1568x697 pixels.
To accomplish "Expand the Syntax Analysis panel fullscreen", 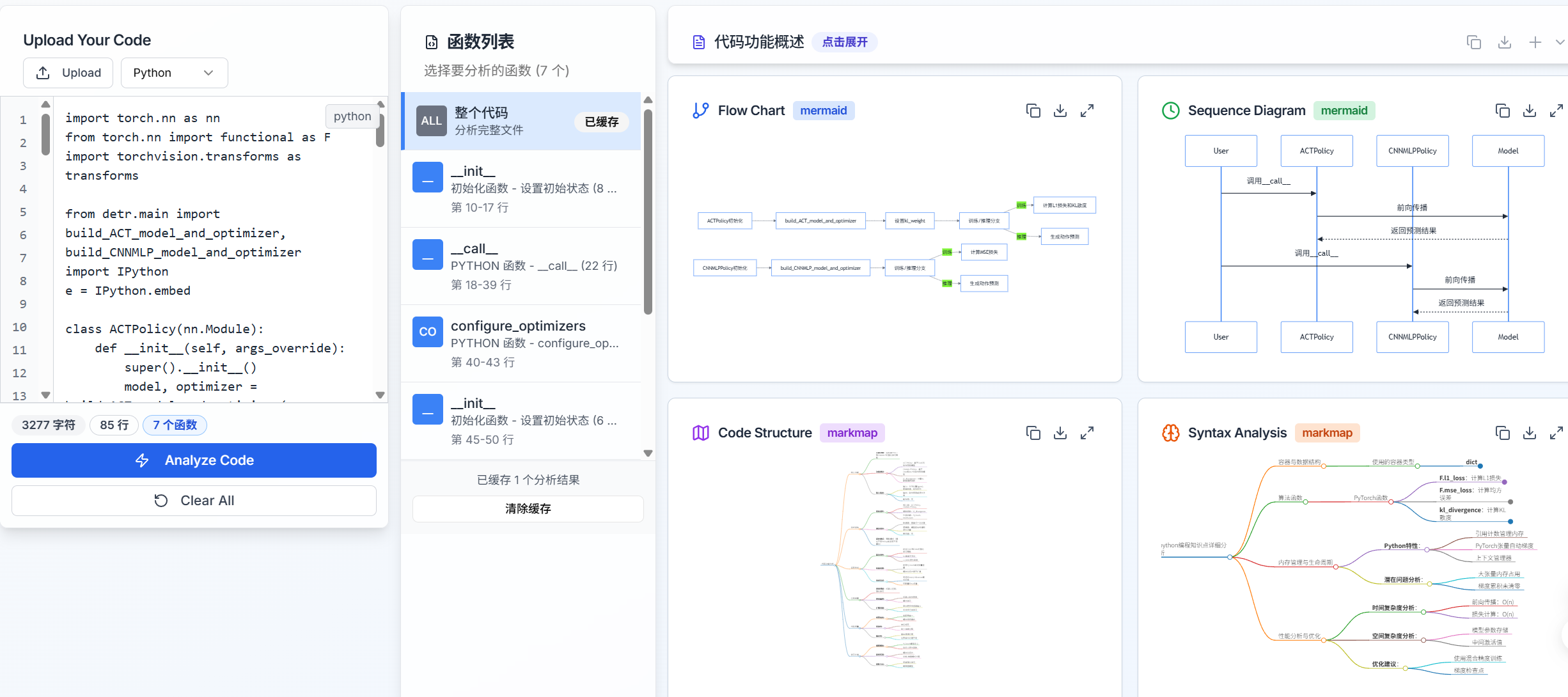I will click(x=1556, y=432).
